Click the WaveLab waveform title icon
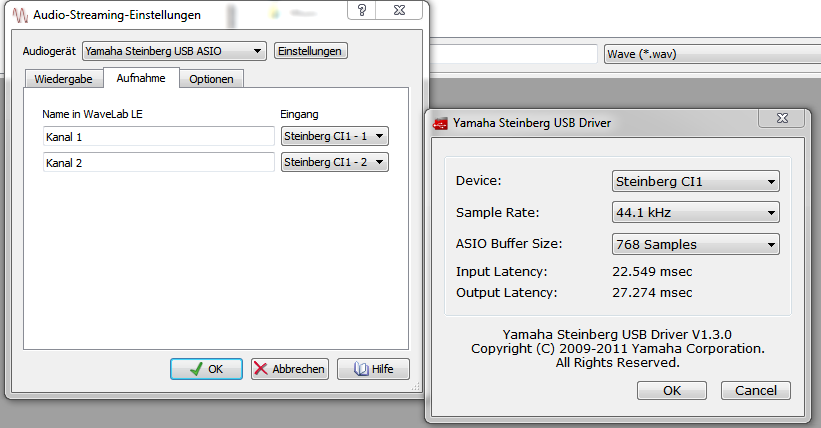821x428 pixels. (20, 15)
